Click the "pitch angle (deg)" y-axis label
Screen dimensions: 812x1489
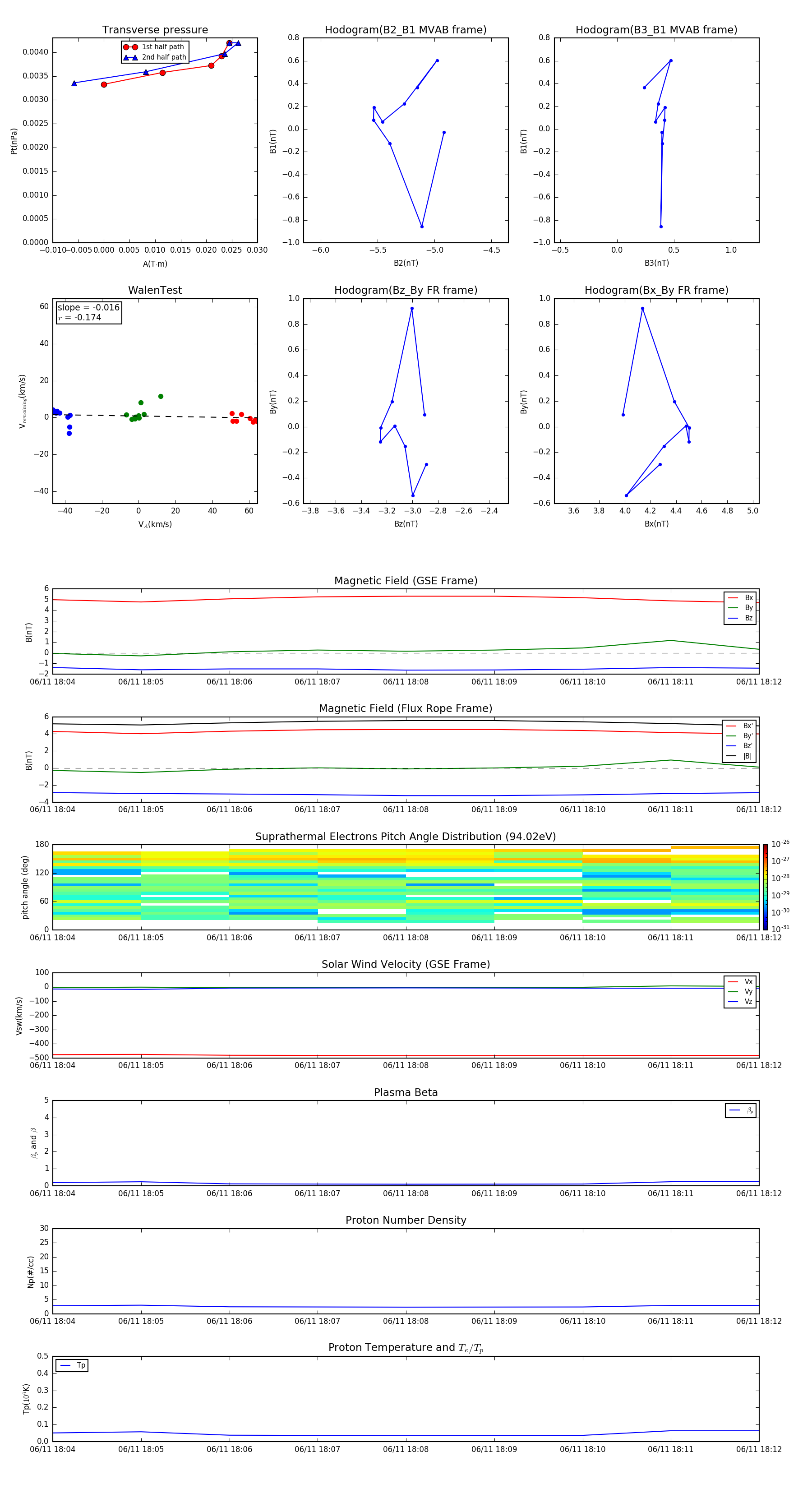click(25, 887)
